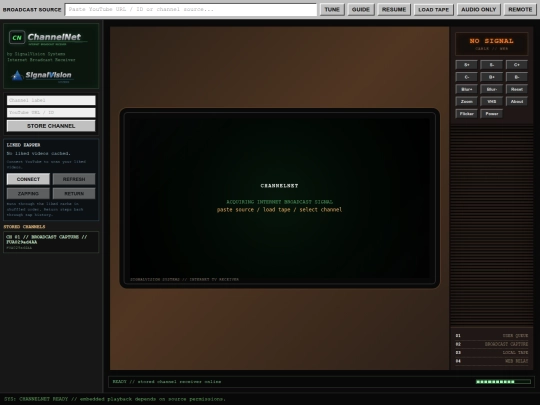Click the 'STORED CHANNELS' heading
The image size is (540, 405).
coord(24,227)
